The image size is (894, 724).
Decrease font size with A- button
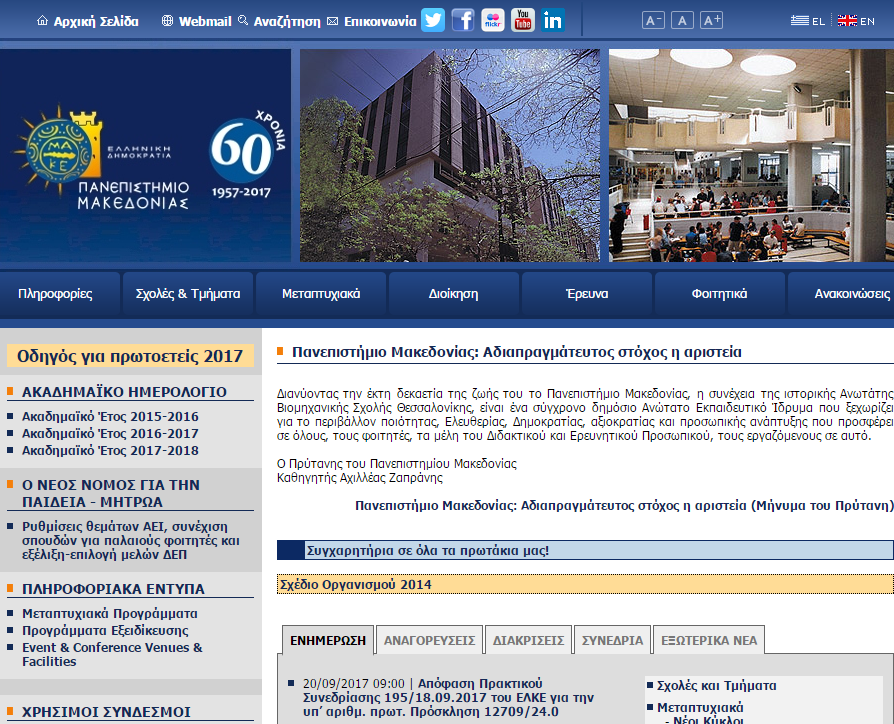653,21
